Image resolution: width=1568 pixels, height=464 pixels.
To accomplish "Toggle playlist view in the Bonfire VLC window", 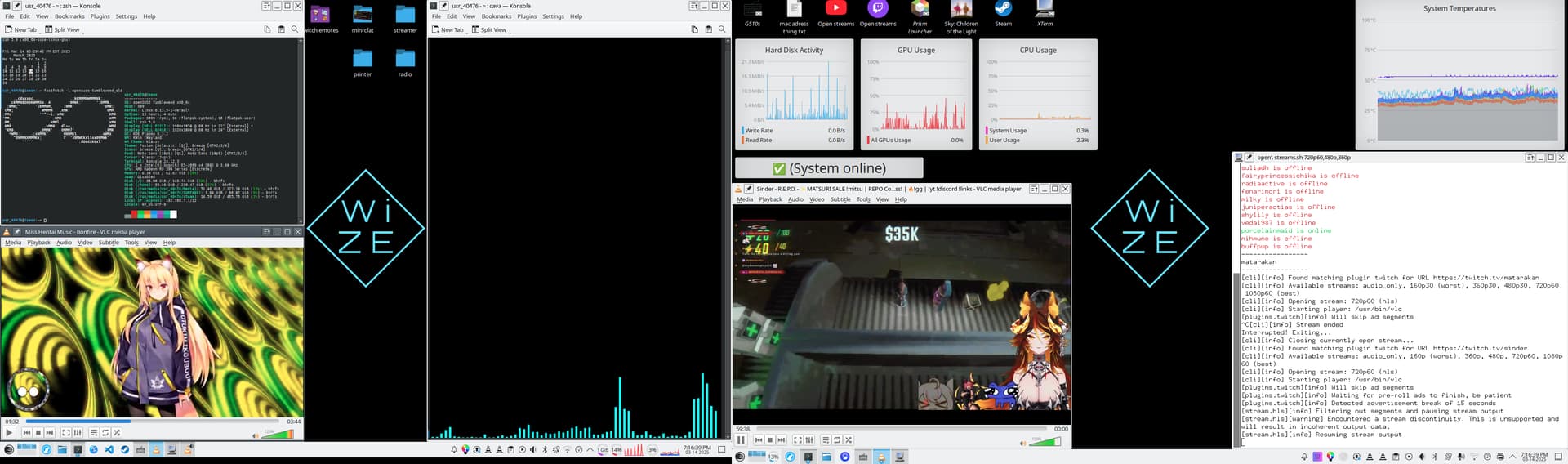I will point(94,432).
